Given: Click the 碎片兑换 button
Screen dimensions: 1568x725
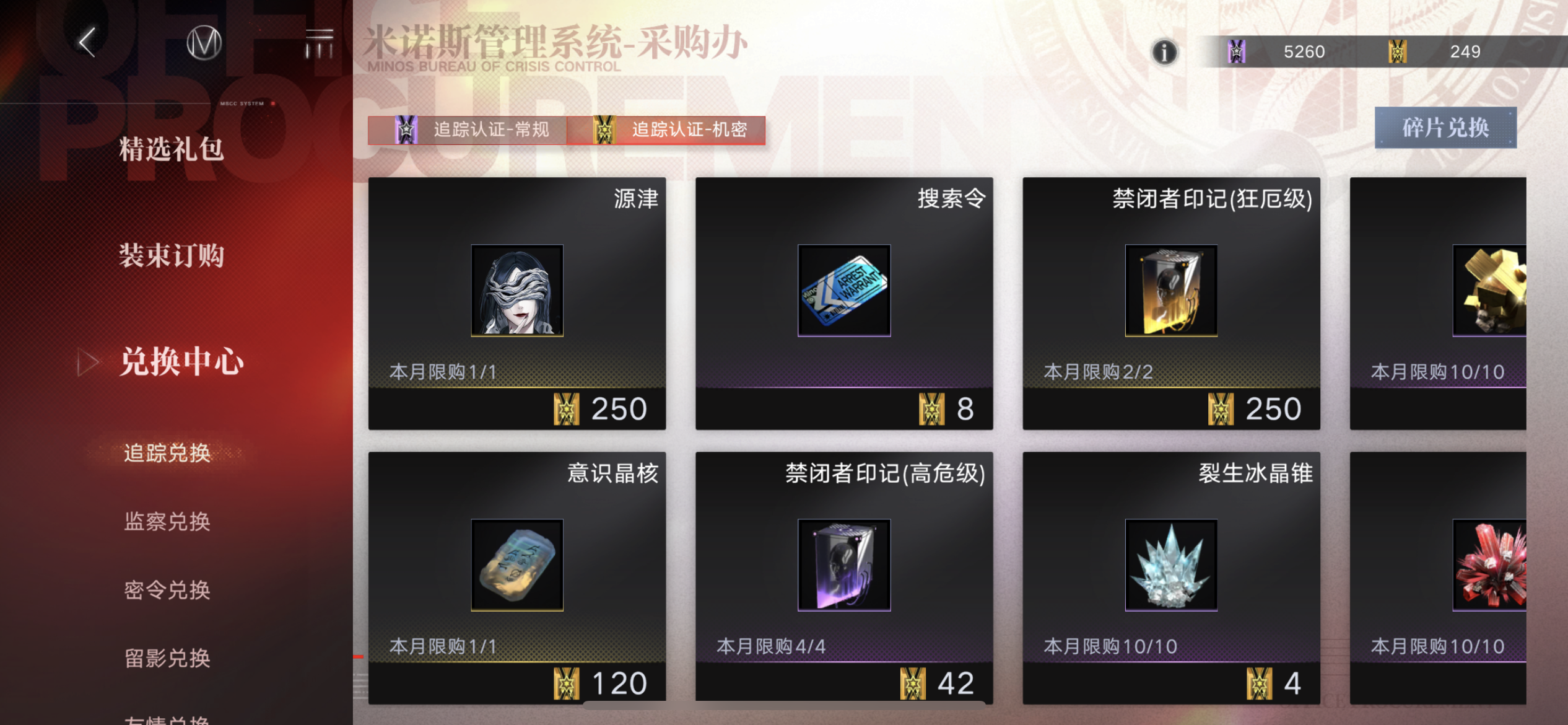Looking at the screenshot, I should (x=1445, y=128).
